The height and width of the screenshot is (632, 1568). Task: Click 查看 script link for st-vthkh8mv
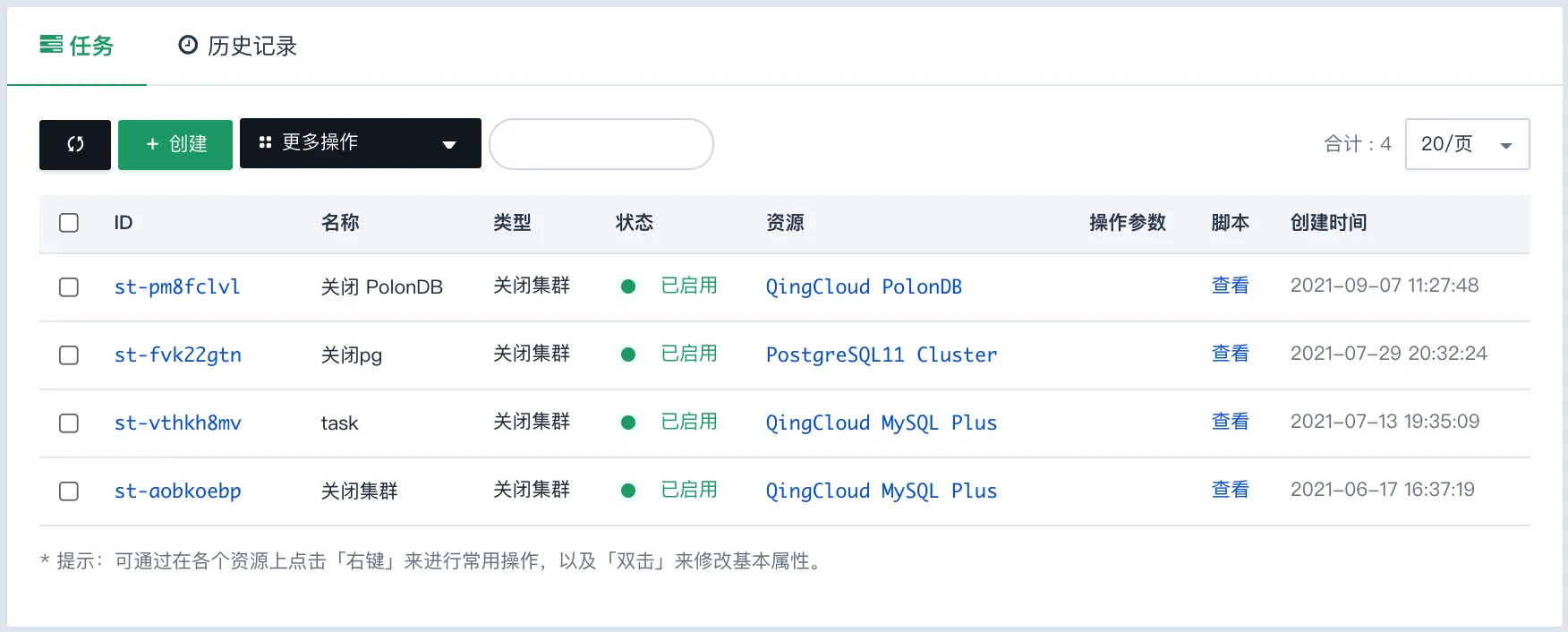point(1231,422)
